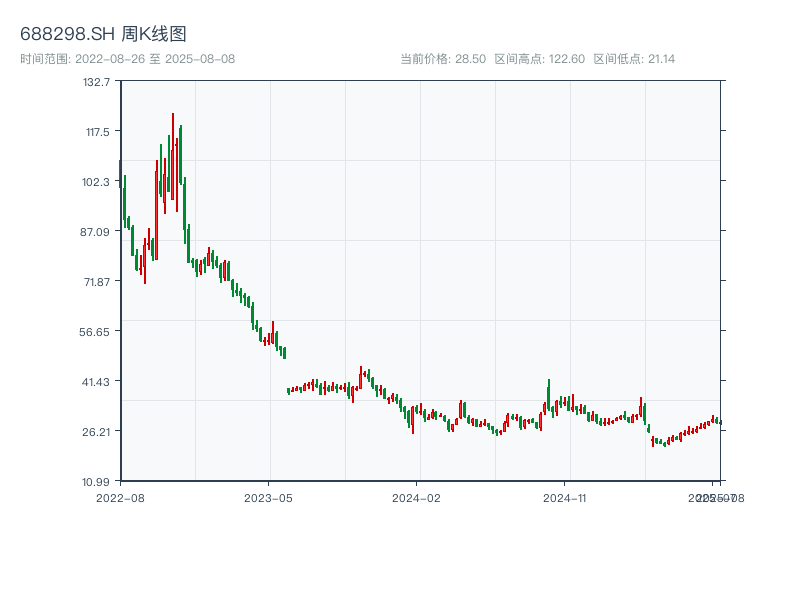
Task: Click y-axis label 102.3
Action: pos(96,182)
